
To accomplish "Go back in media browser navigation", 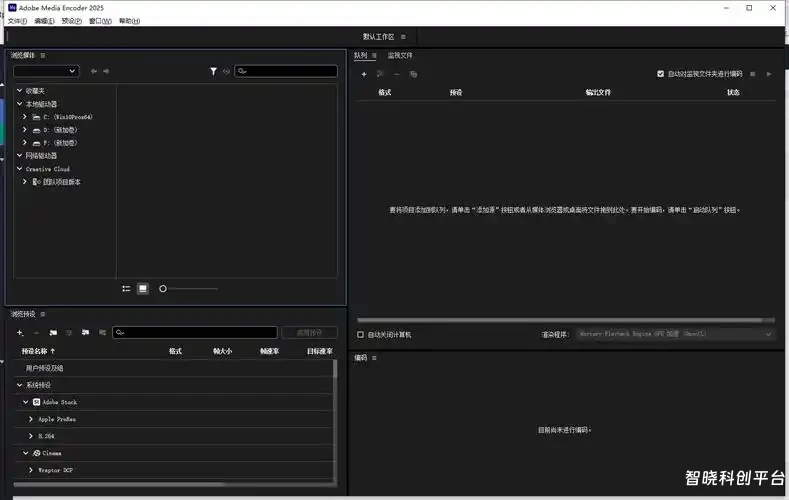I will (x=94, y=71).
